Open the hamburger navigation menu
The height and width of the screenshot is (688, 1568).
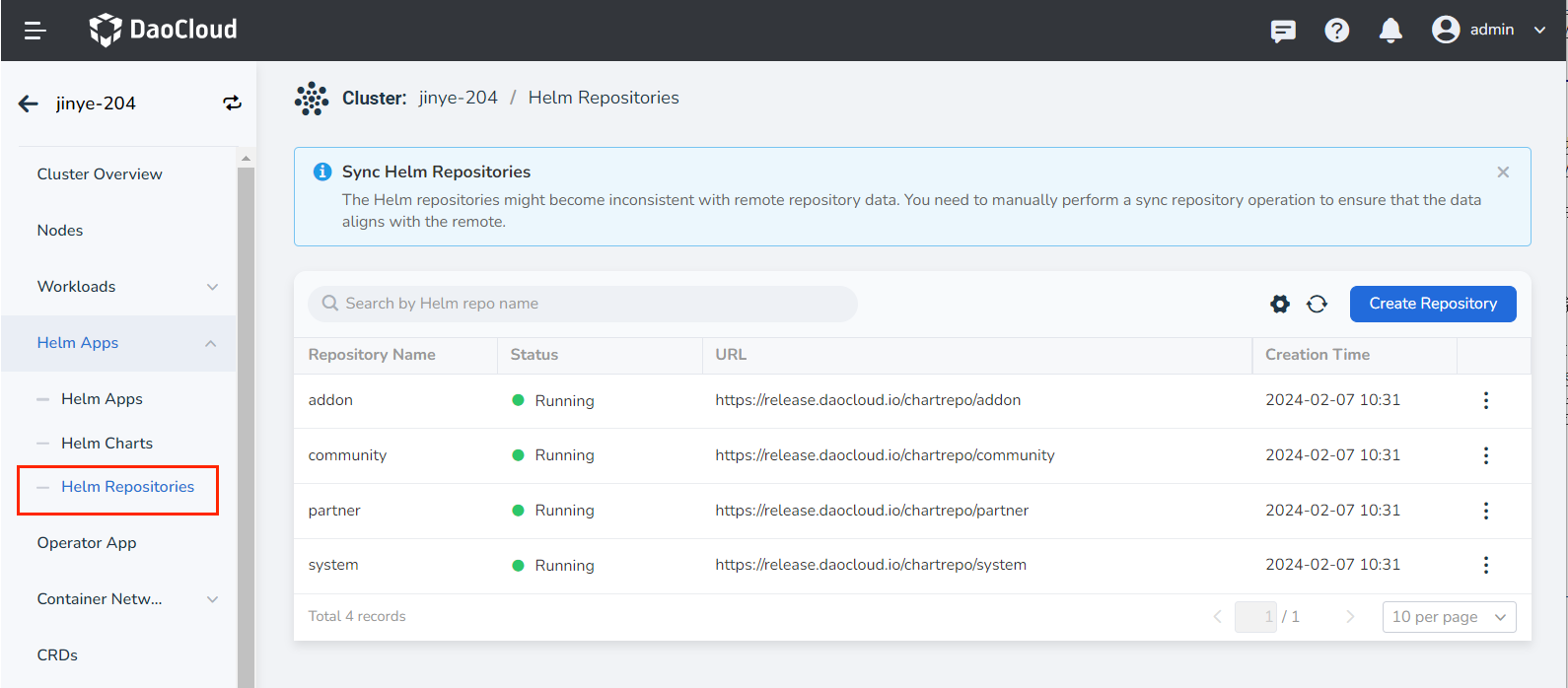[36, 31]
